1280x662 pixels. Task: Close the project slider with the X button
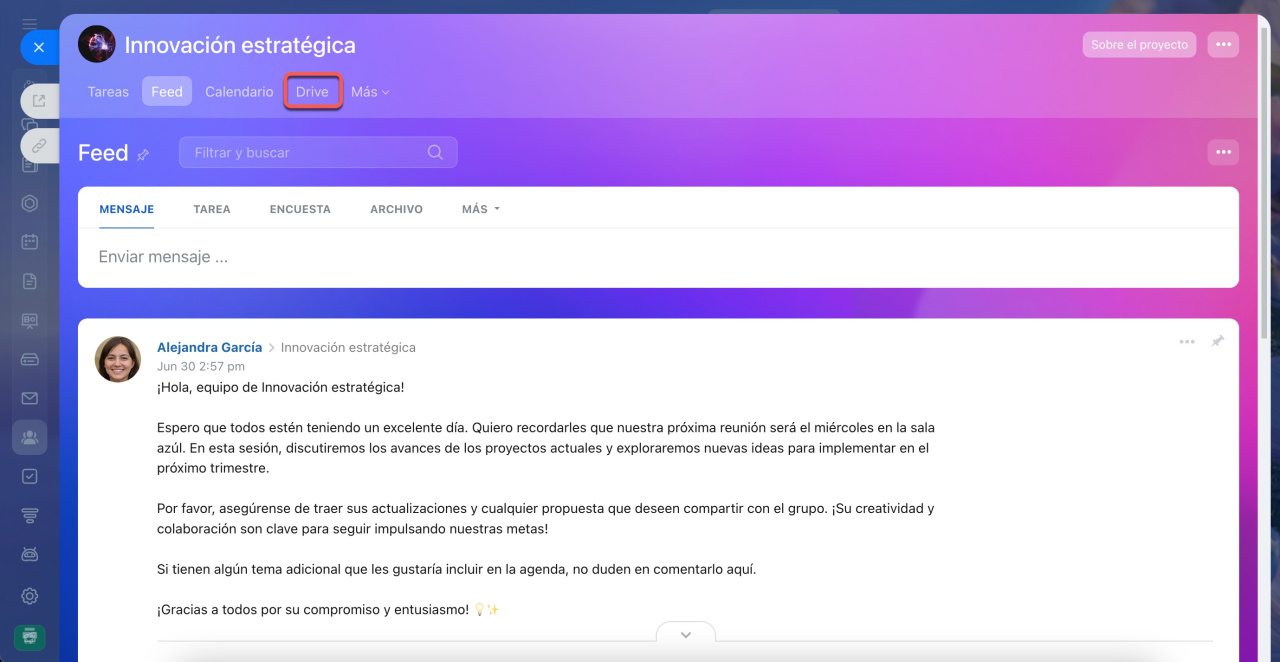[39, 47]
